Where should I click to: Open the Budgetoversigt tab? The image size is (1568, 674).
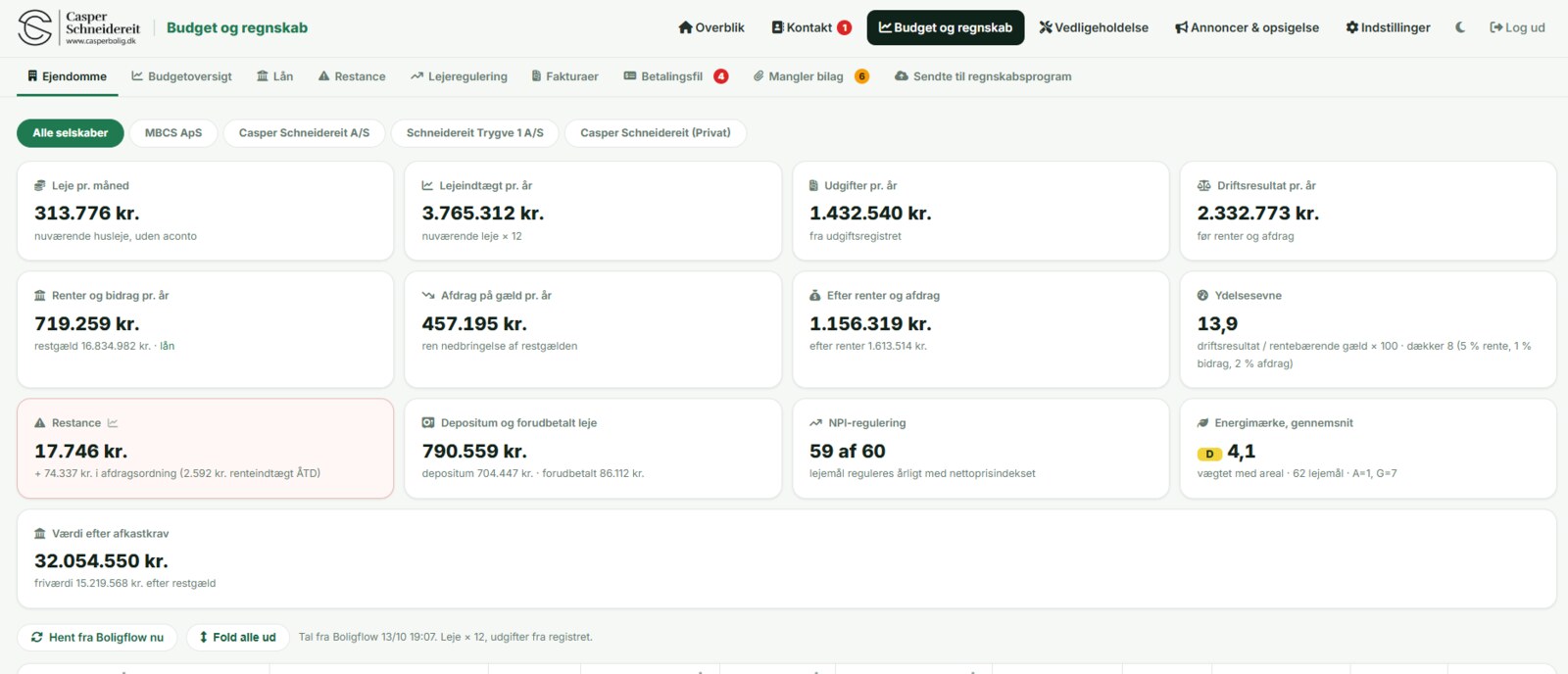pyautogui.click(x=182, y=76)
